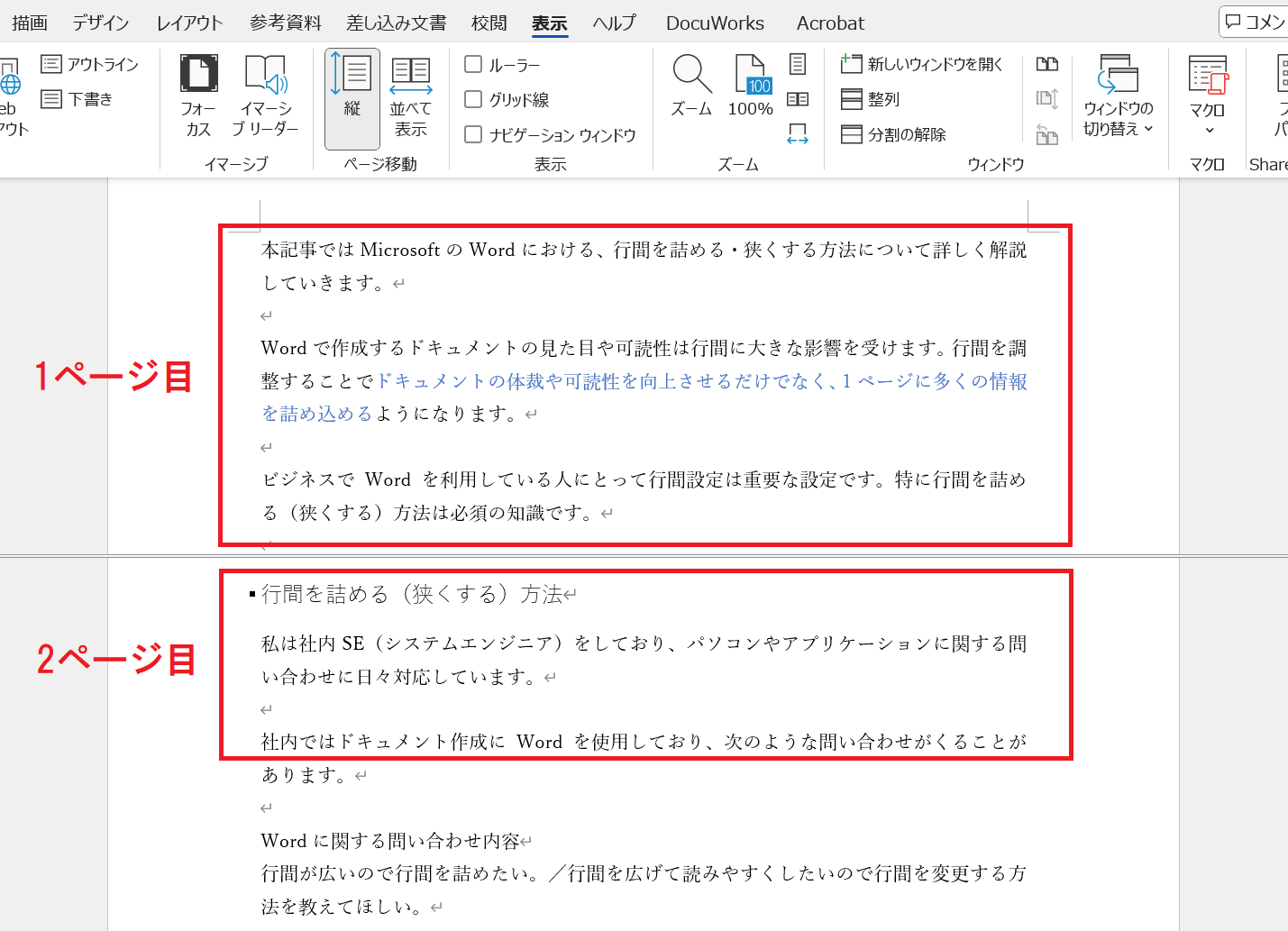
Task: Select side-by-side page view (並べて表示)
Action: [x=411, y=96]
